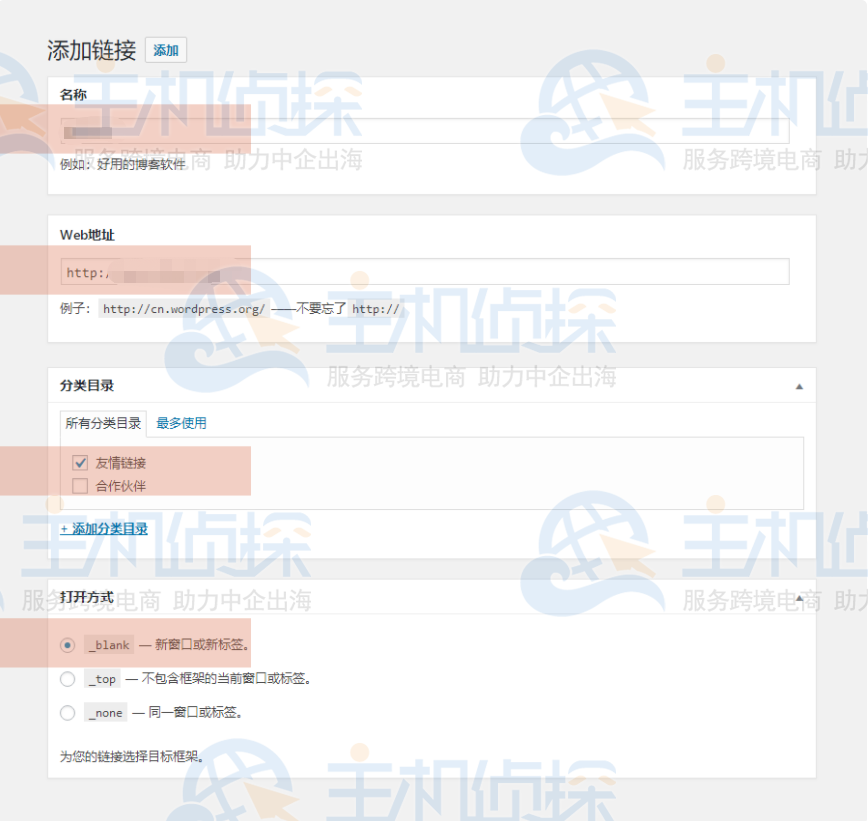This screenshot has height=821, width=868.
Task: Click the 名称 section title
Action: 73,95
